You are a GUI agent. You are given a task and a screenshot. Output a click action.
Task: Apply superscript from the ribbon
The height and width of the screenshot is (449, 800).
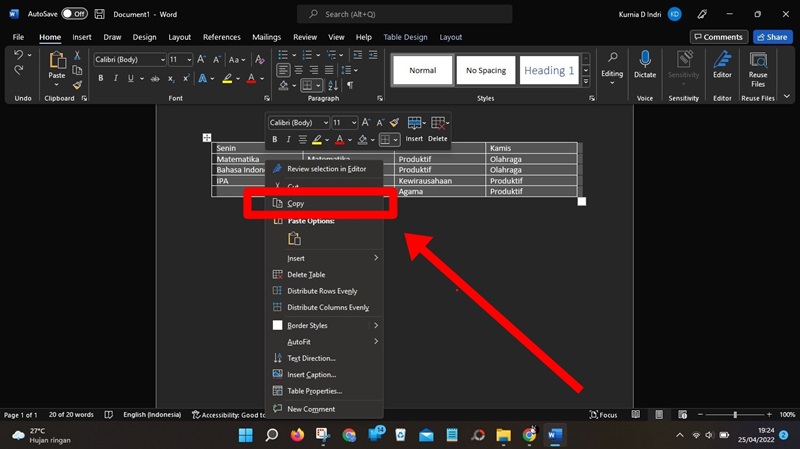point(186,79)
